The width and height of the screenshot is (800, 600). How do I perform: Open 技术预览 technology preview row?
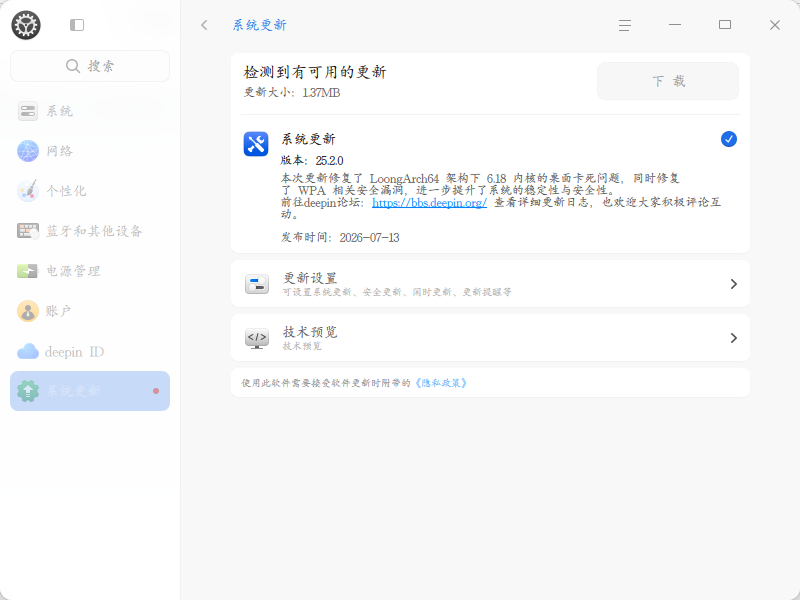490,338
